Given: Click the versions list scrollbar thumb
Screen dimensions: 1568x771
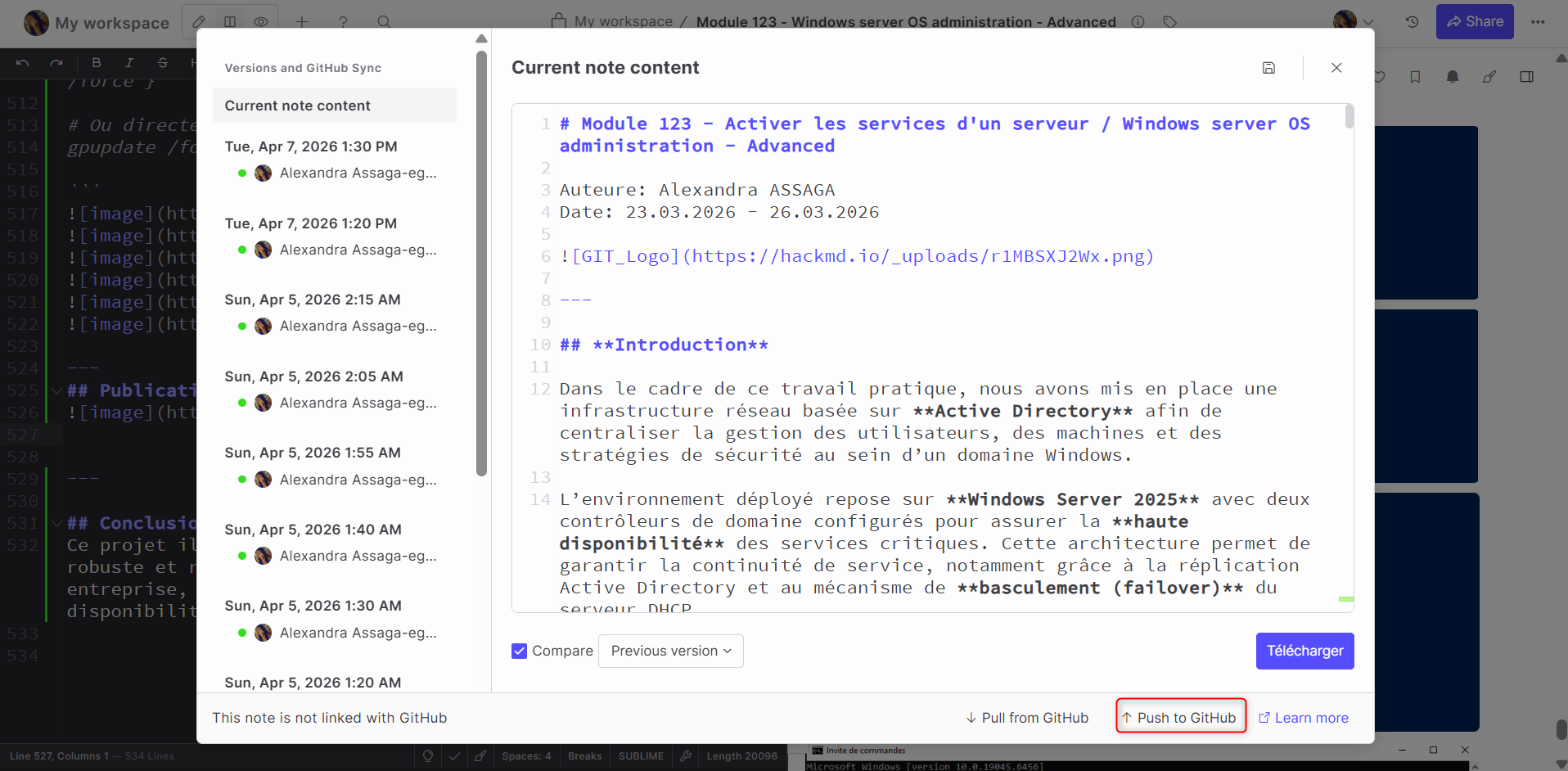Looking at the screenshot, I should click(481, 264).
